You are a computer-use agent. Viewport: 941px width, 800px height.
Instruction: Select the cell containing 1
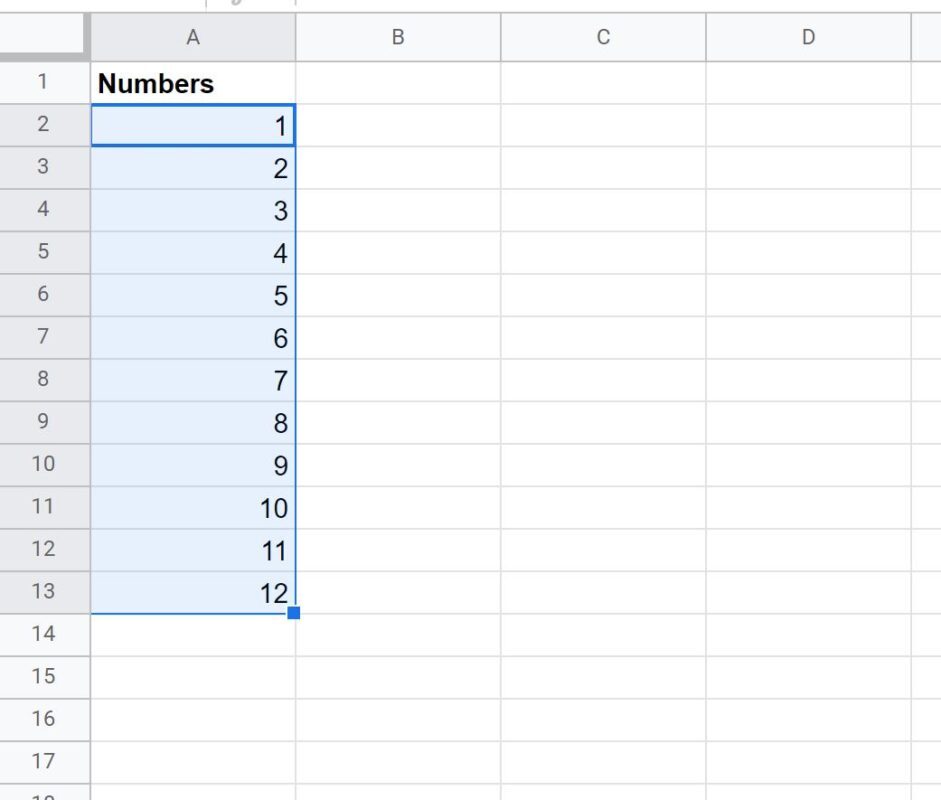[x=193, y=125]
